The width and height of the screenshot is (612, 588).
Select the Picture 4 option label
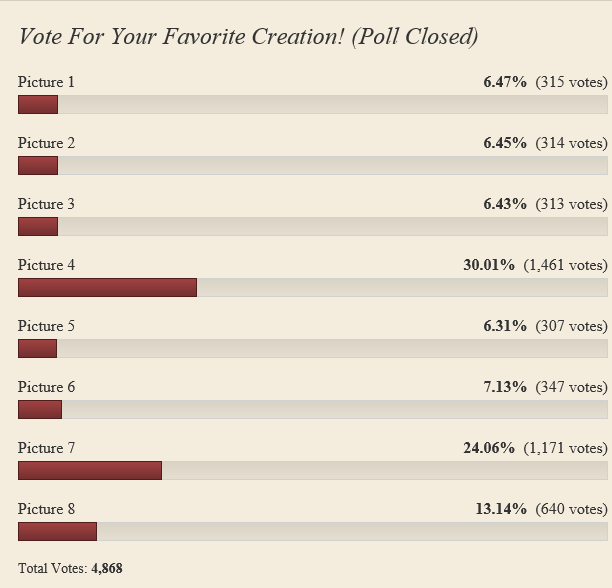[46, 265]
